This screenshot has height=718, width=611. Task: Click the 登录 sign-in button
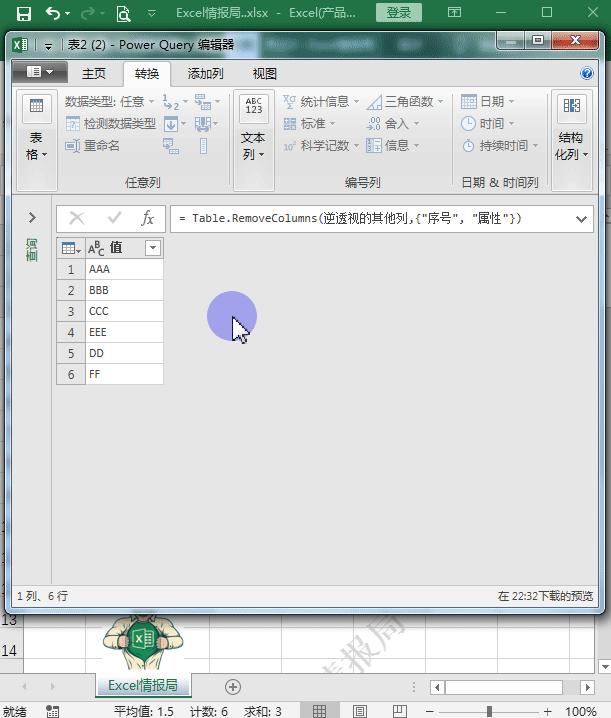pos(398,12)
